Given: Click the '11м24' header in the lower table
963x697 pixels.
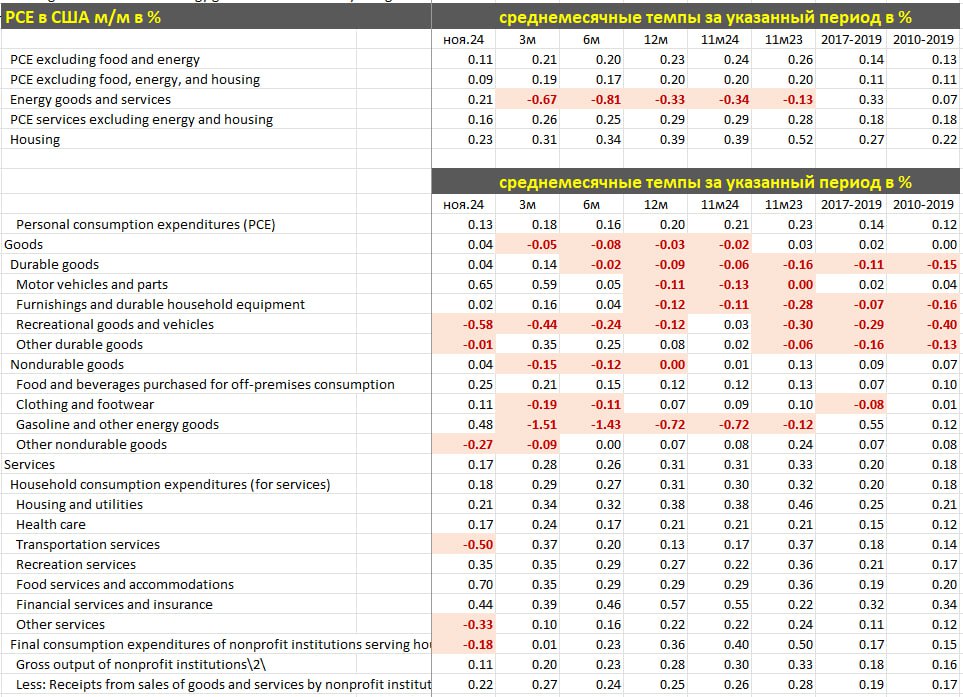Looking at the screenshot, I should pos(720,204).
